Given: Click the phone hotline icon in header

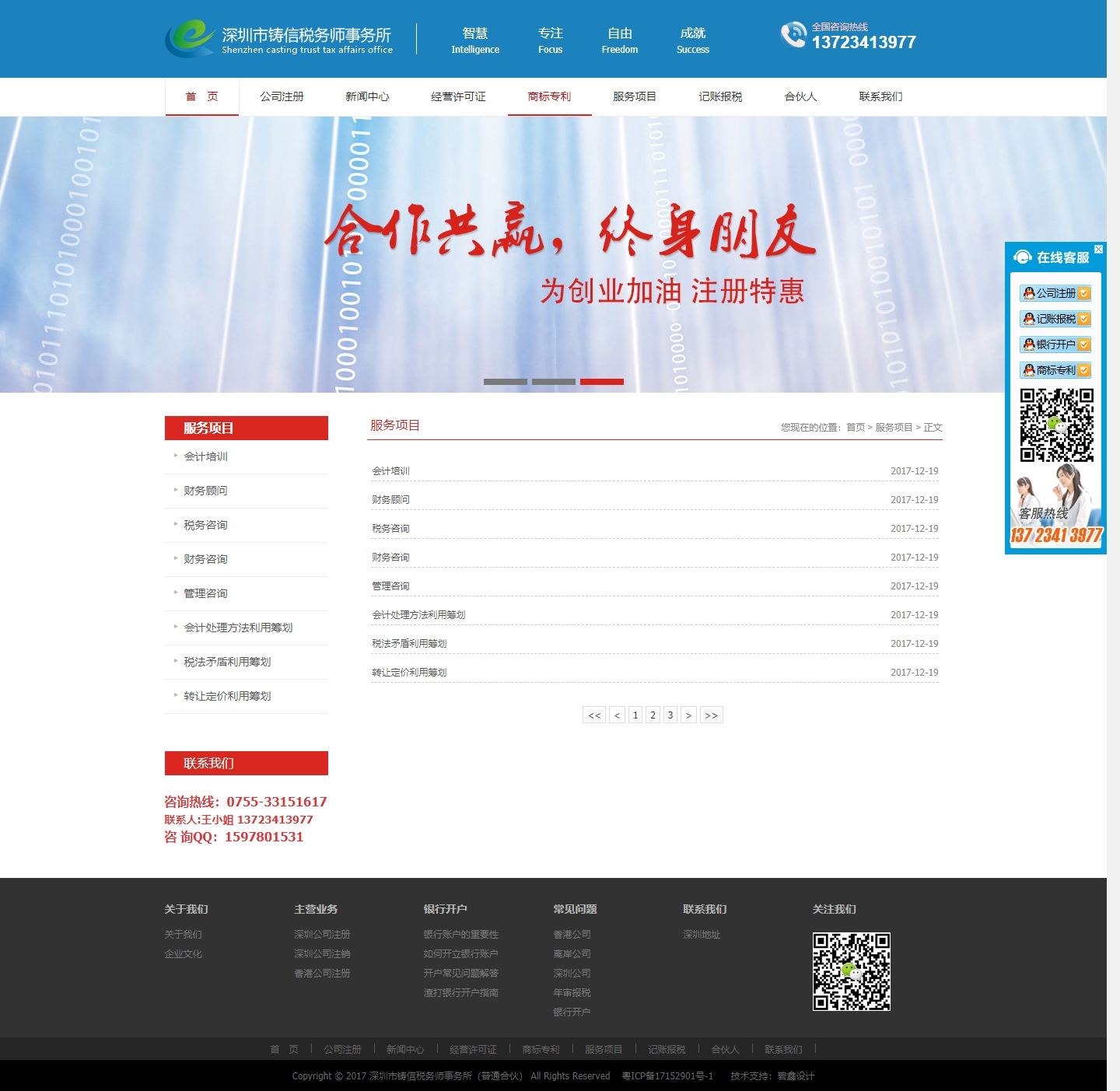Looking at the screenshot, I should pos(793,35).
